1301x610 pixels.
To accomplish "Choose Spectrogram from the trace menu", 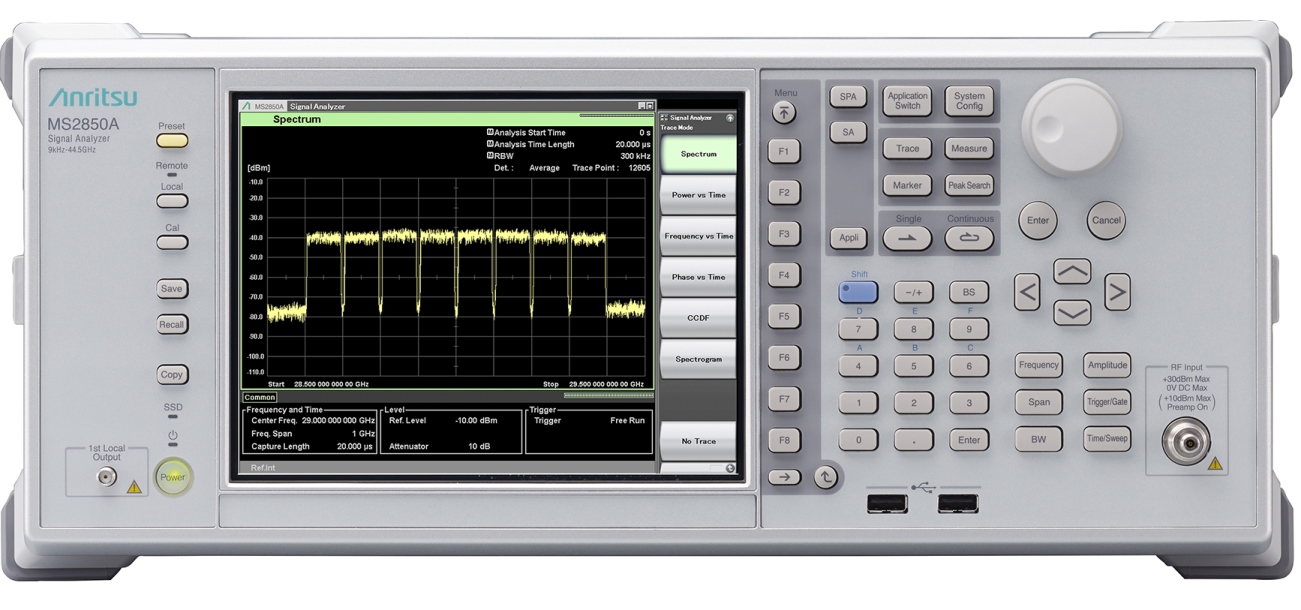I will tap(698, 359).
